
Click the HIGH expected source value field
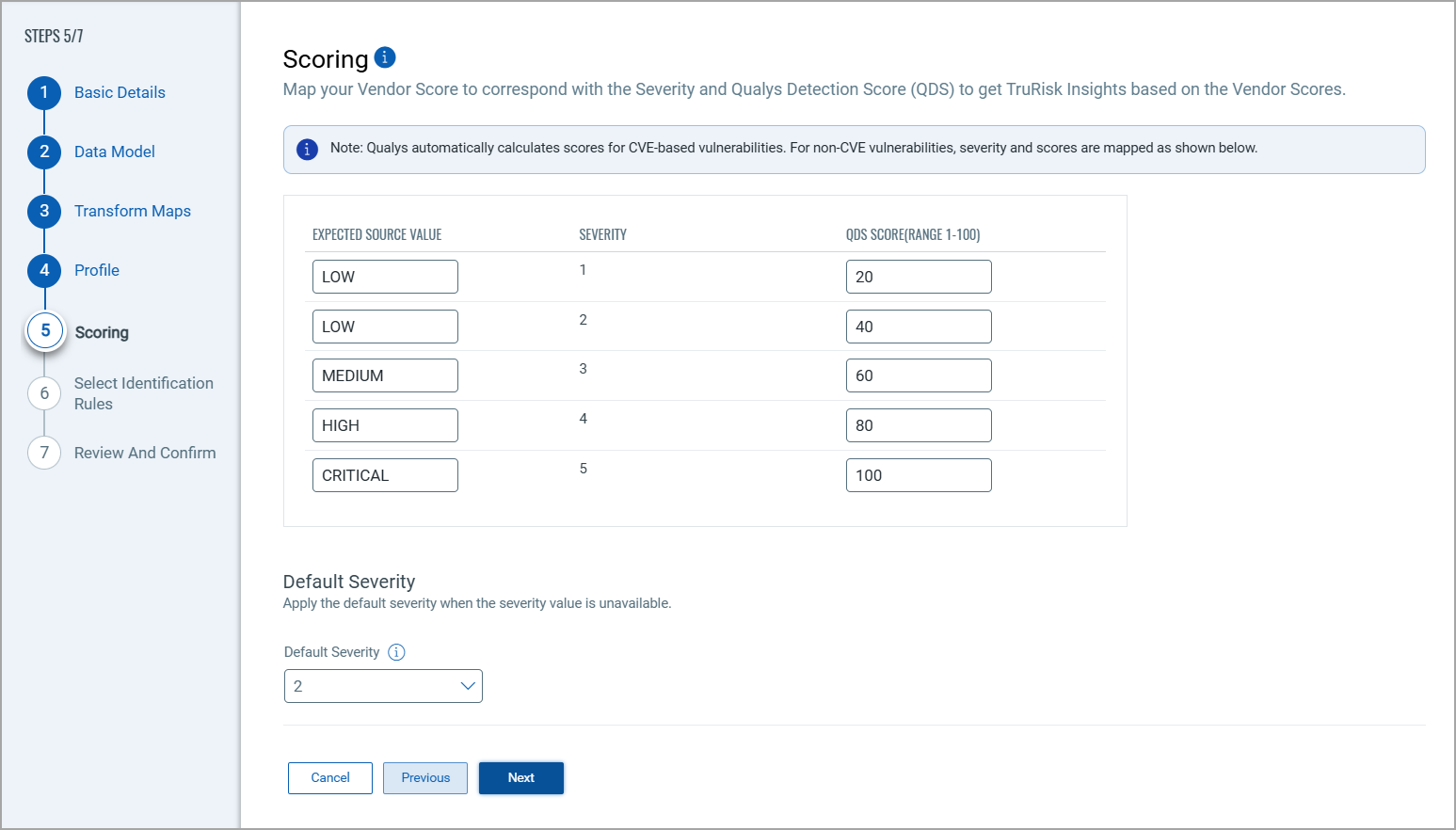[x=385, y=425]
